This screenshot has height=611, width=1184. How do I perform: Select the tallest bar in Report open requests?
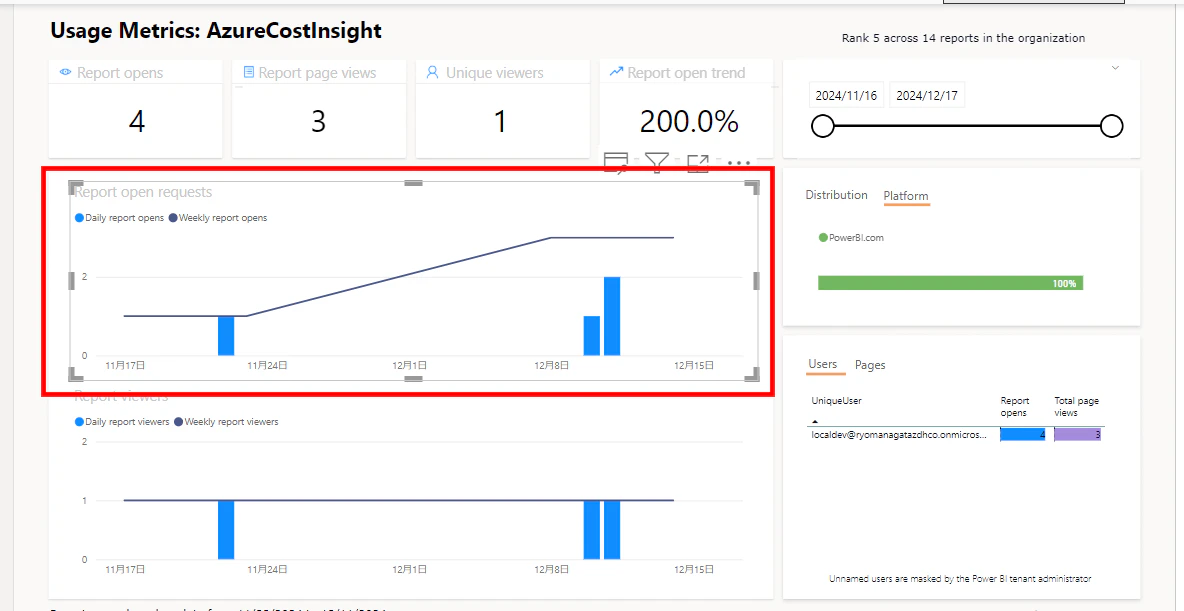pos(612,316)
